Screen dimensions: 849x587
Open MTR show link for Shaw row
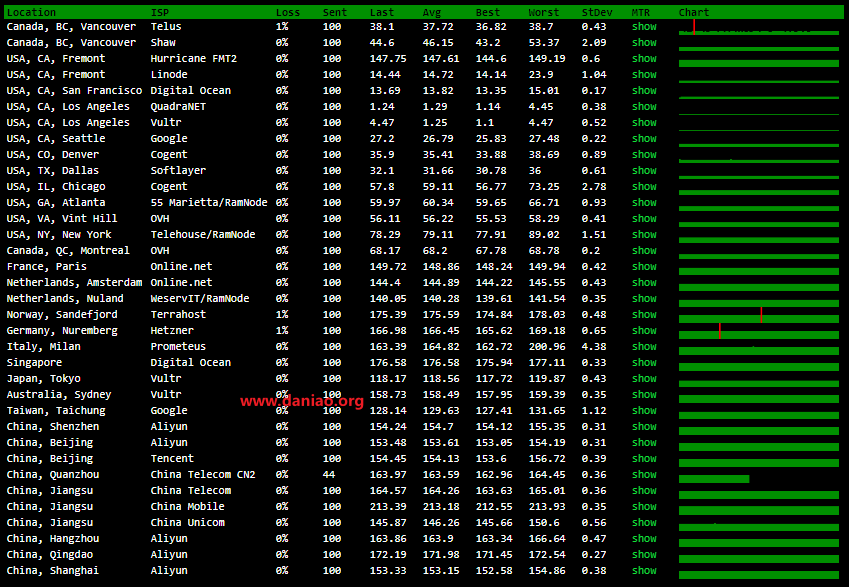pyautogui.click(x=644, y=42)
